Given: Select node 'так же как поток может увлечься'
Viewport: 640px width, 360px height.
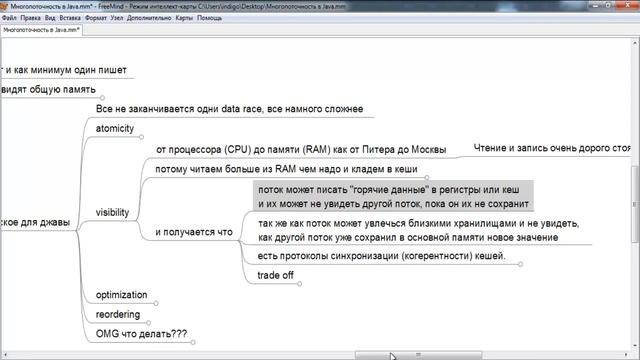Looking at the screenshot, I should [418, 230].
